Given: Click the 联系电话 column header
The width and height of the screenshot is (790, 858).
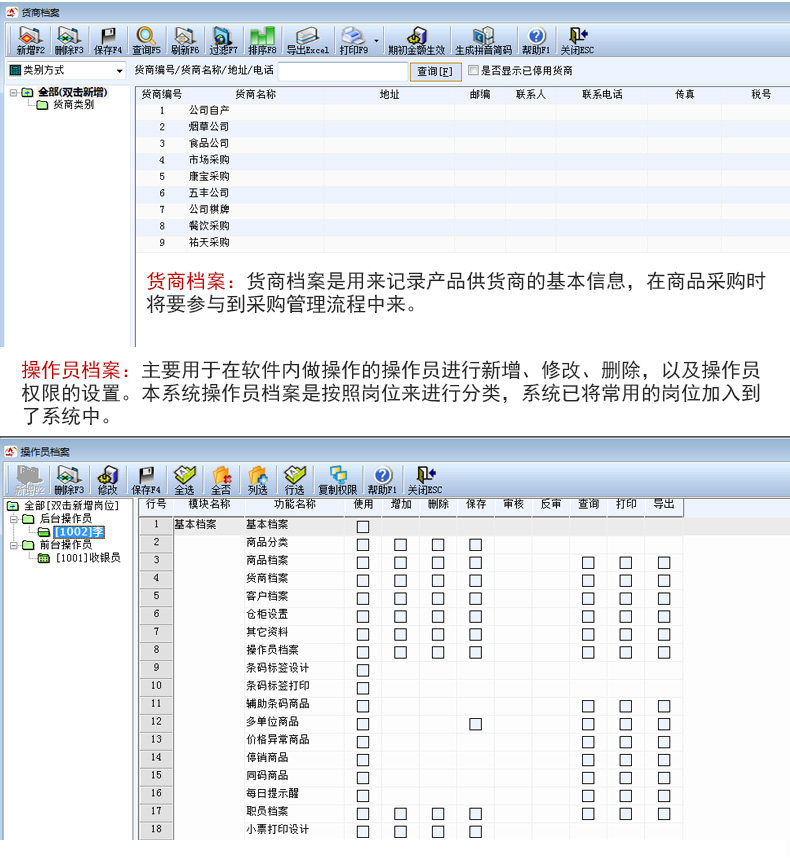Looking at the screenshot, I should pyautogui.click(x=602, y=94).
